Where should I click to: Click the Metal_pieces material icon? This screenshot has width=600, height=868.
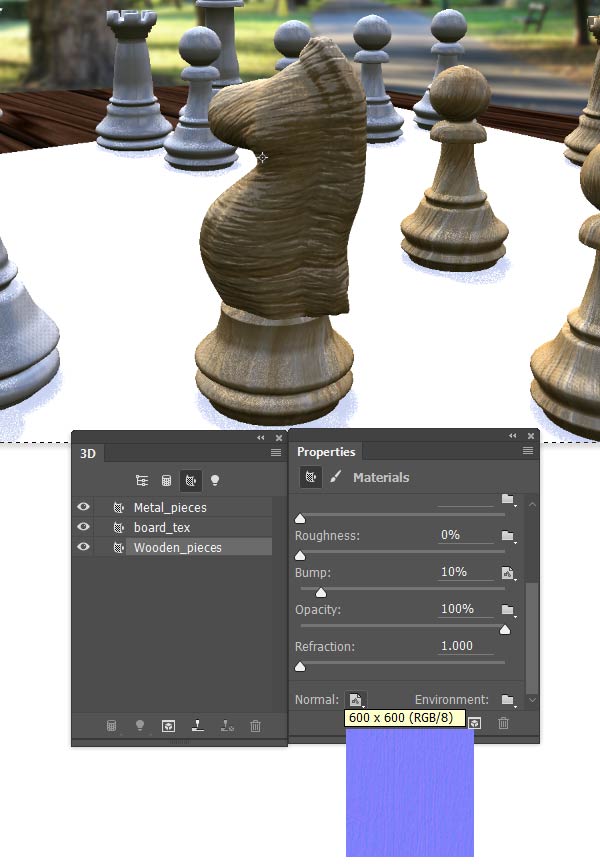118,507
